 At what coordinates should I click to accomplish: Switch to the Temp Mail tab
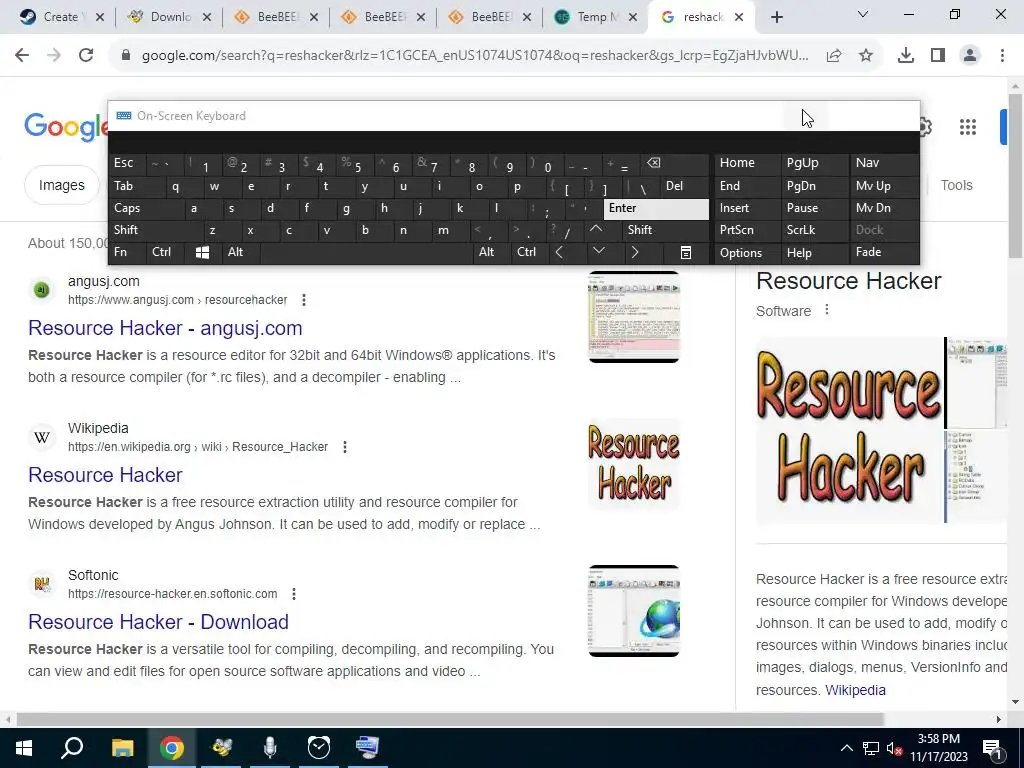(597, 17)
